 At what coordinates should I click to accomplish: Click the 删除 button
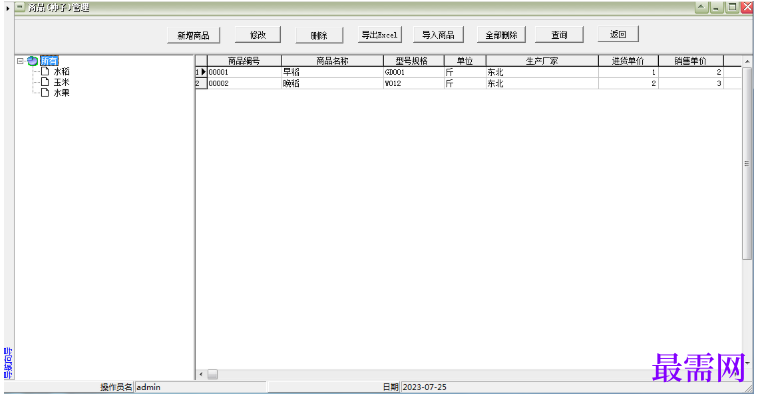point(319,36)
